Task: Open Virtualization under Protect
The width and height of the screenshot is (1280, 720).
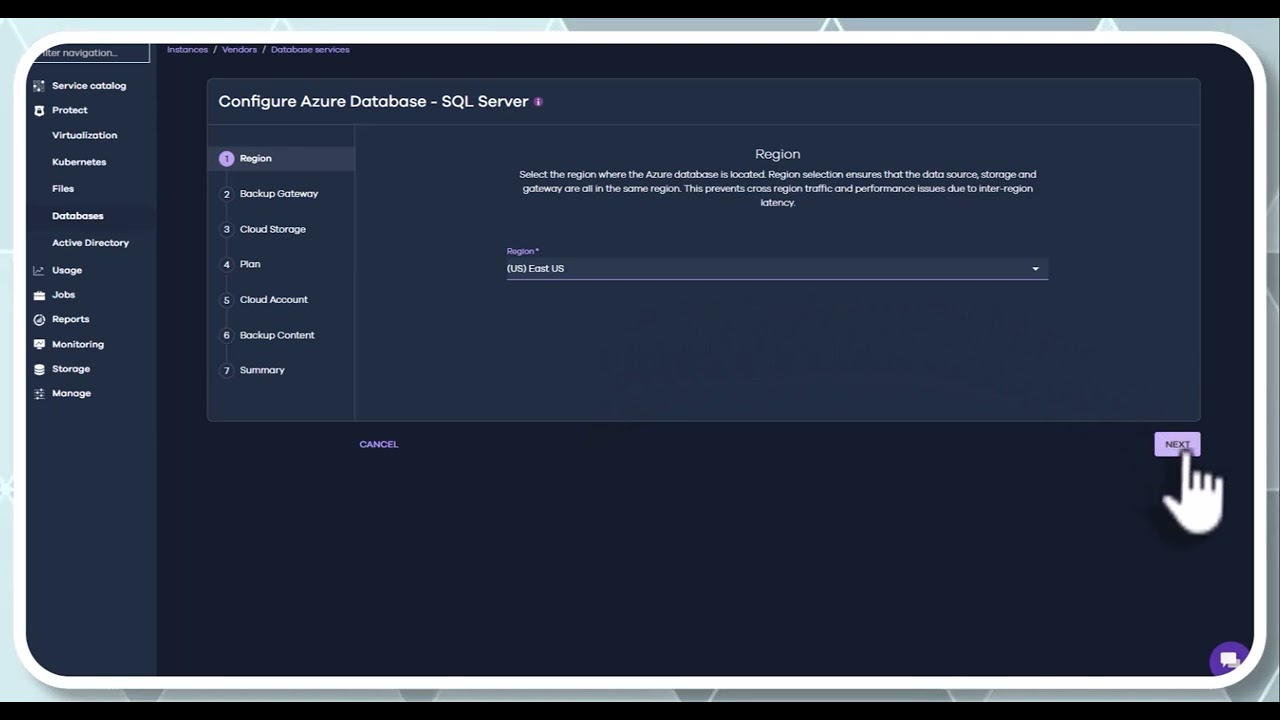Action: click(x=85, y=135)
